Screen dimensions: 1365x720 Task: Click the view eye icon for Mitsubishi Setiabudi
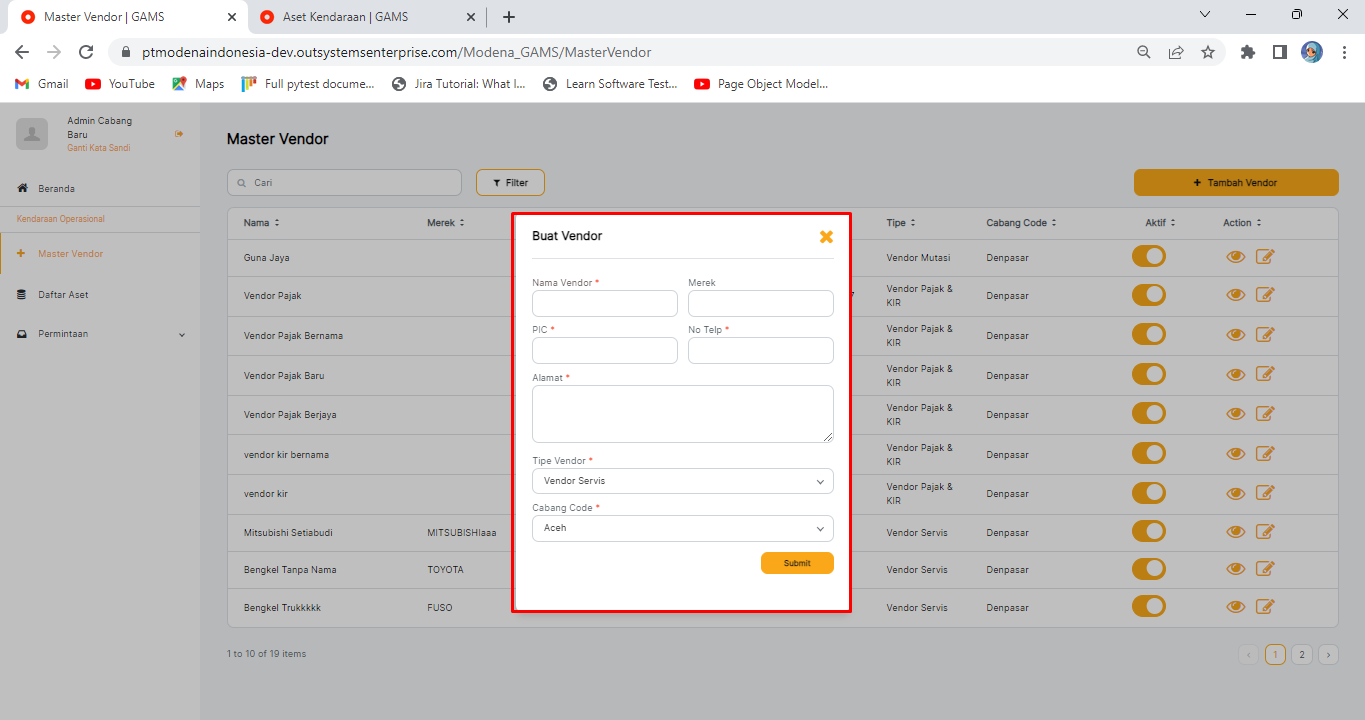[x=1235, y=532]
